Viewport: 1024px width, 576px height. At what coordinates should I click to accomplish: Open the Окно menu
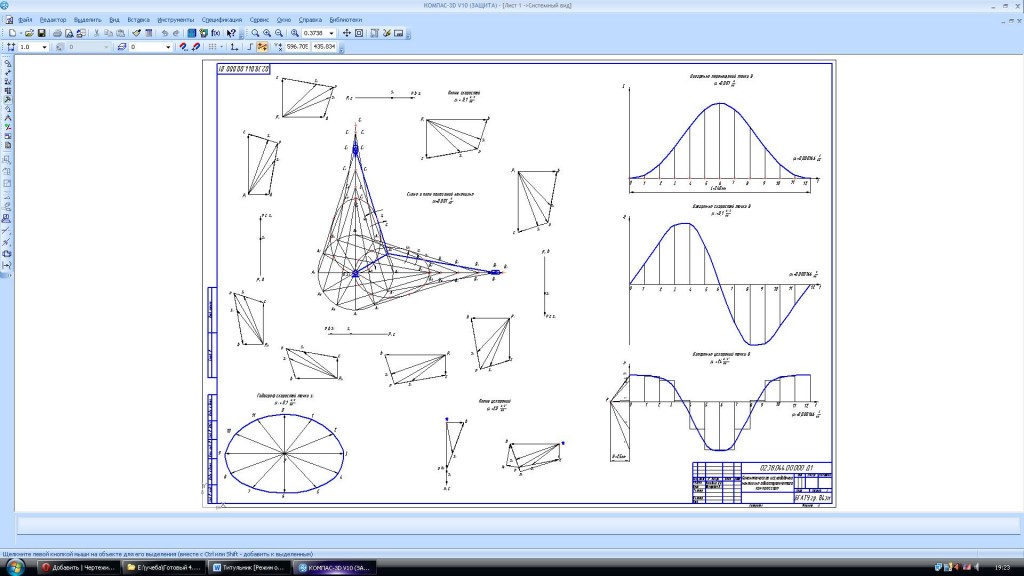284,20
